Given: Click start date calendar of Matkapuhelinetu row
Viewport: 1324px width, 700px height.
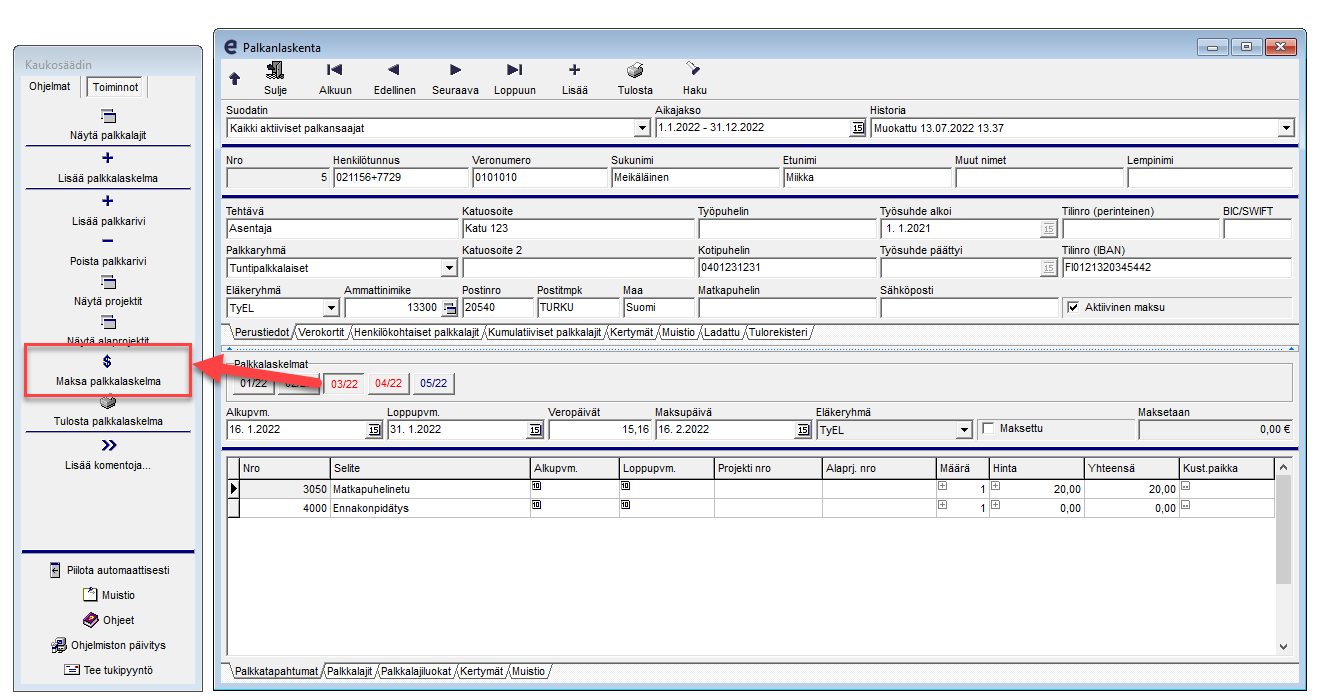Looking at the screenshot, I should [x=536, y=486].
